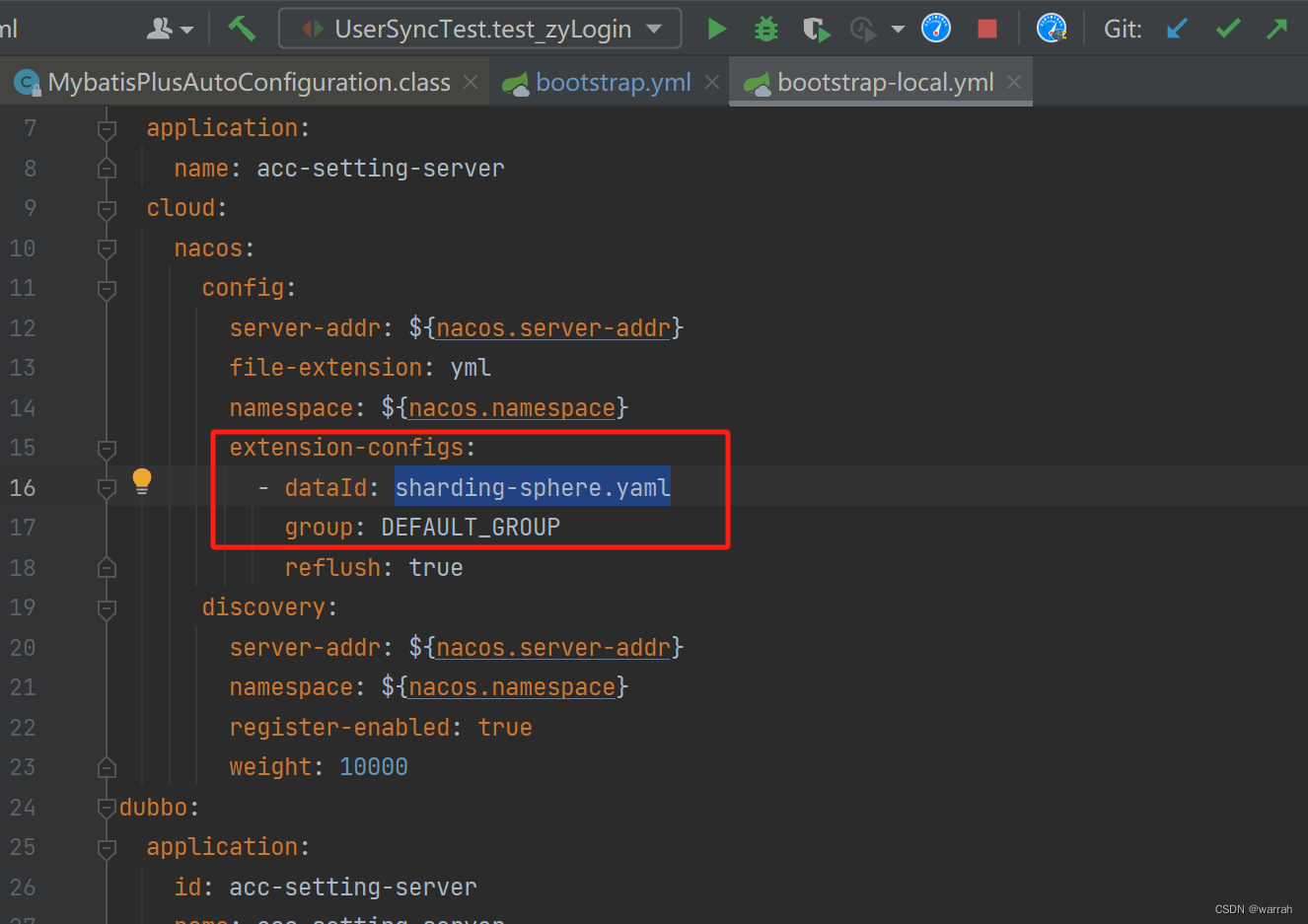Click line number 12 in the gutter

tap(23, 327)
